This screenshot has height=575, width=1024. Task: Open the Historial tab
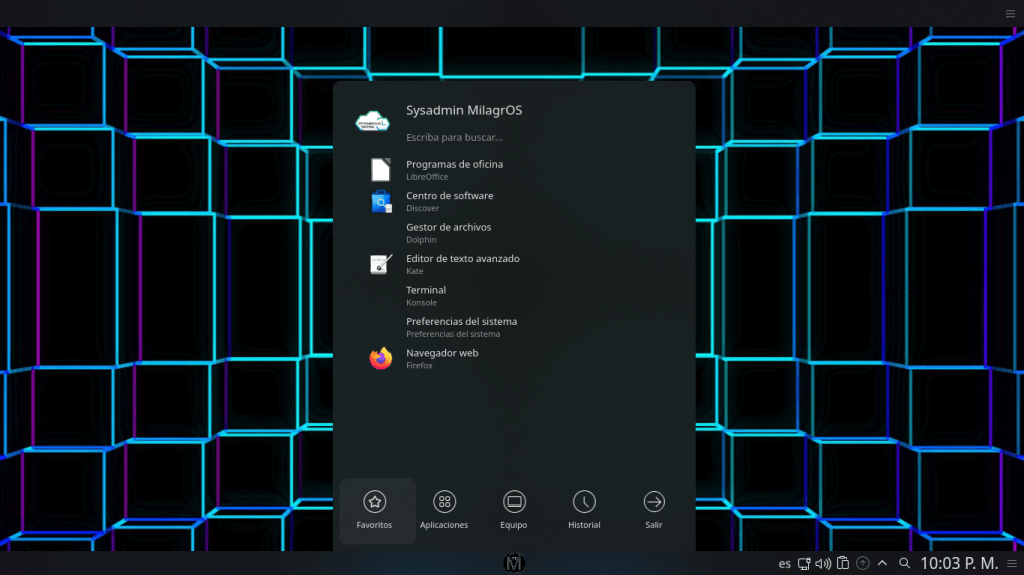pos(584,510)
